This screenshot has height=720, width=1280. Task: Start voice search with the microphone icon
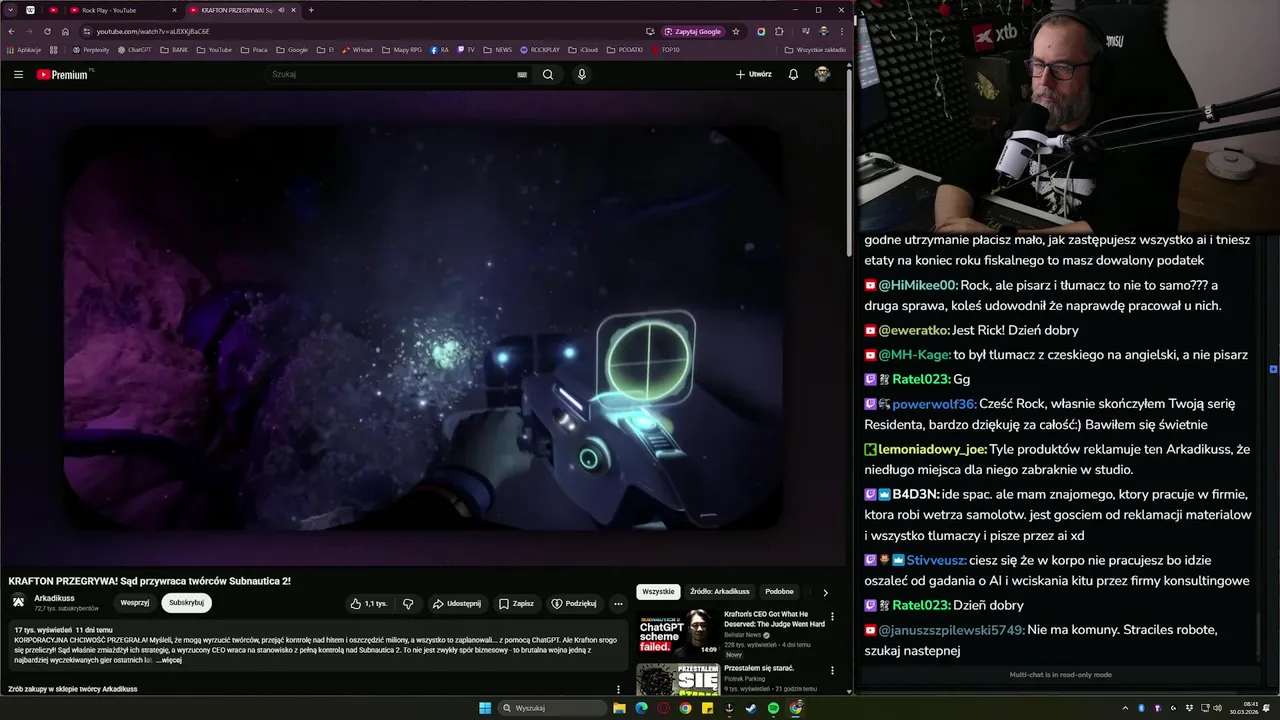click(x=581, y=74)
